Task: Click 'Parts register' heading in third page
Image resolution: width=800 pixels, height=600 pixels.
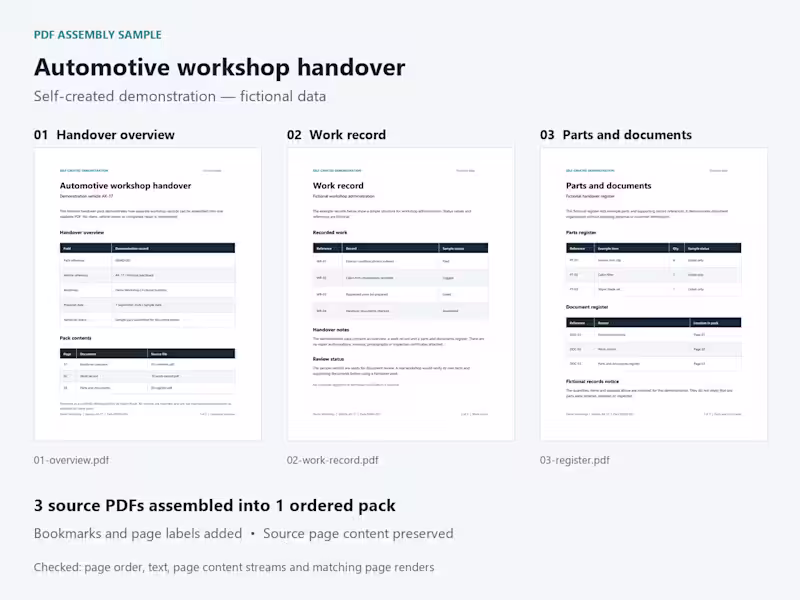Action: point(581,232)
